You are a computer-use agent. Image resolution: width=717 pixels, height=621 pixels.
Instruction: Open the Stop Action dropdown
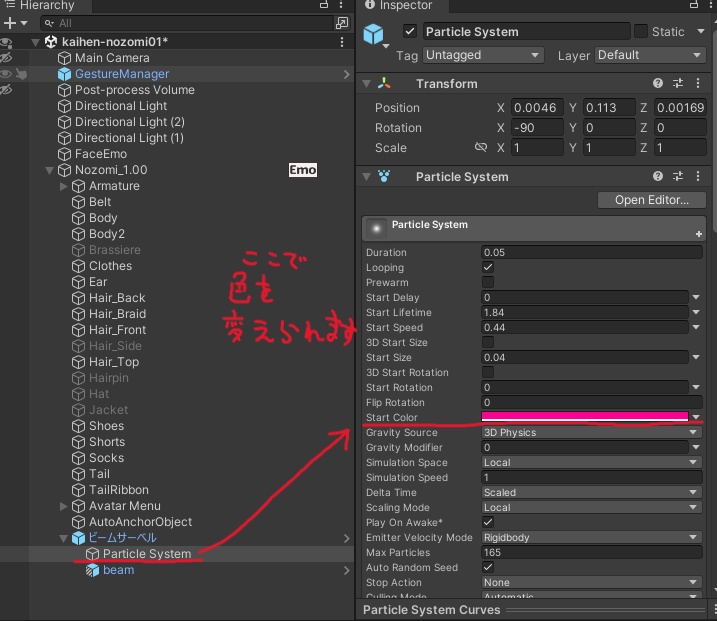592,582
